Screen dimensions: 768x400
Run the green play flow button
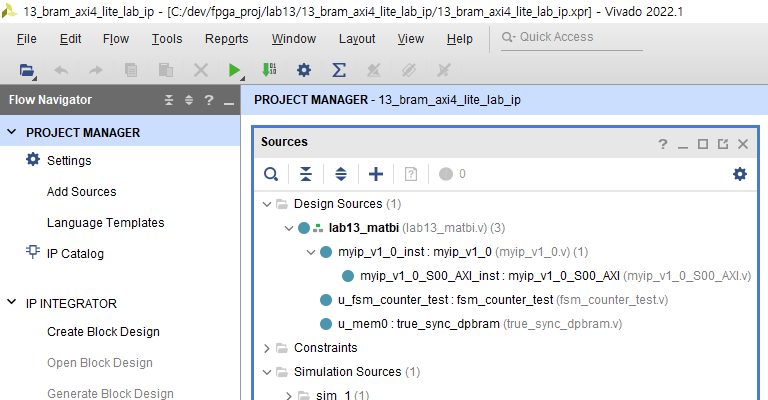pos(234,71)
